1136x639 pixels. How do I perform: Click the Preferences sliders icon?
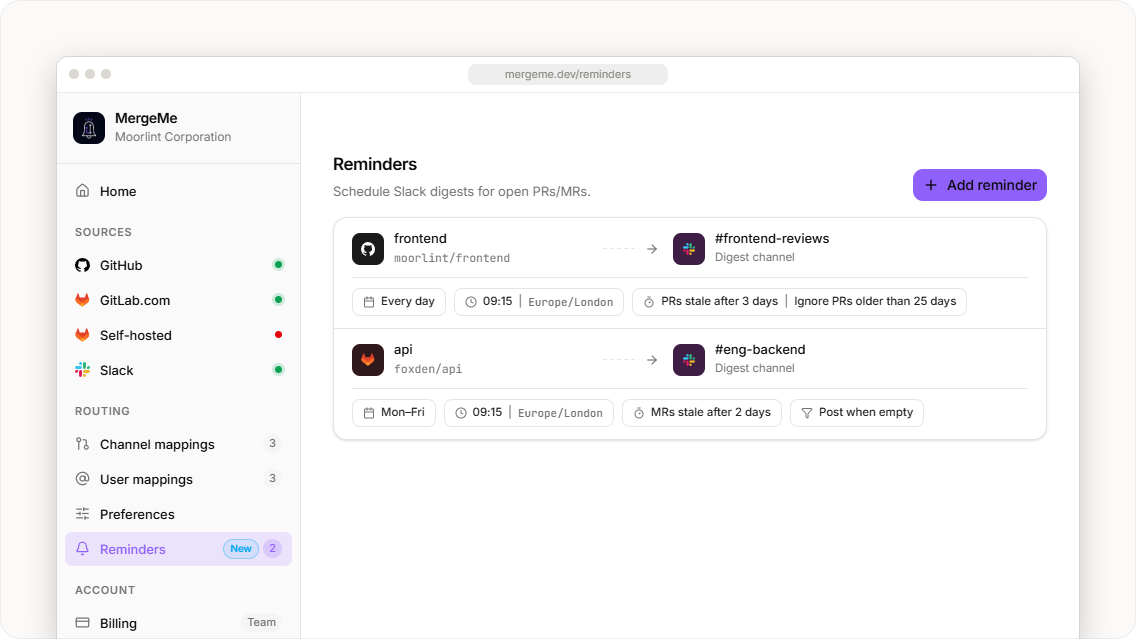83,514
